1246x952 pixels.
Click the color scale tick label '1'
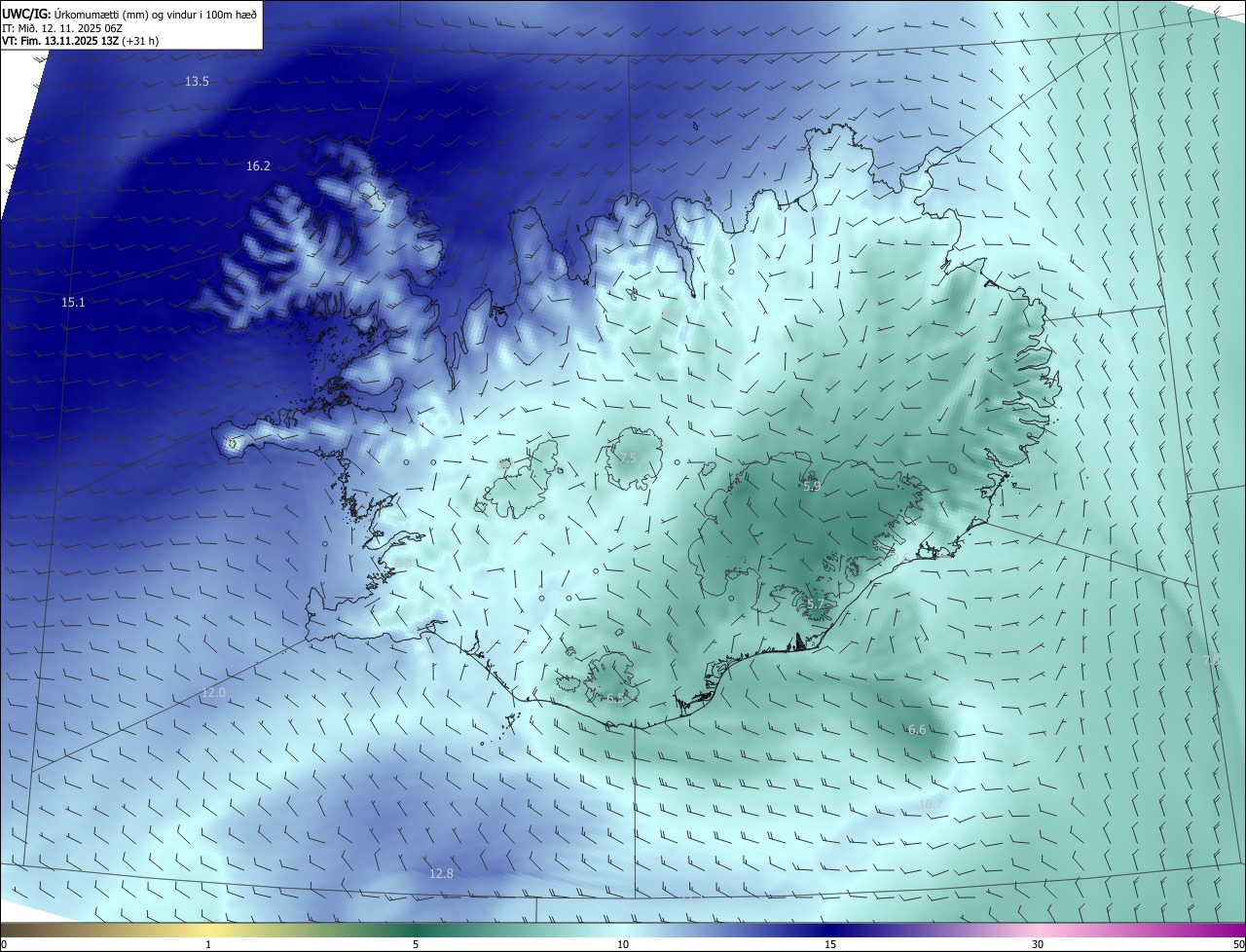pyautogui.click(x=208, y=944)
